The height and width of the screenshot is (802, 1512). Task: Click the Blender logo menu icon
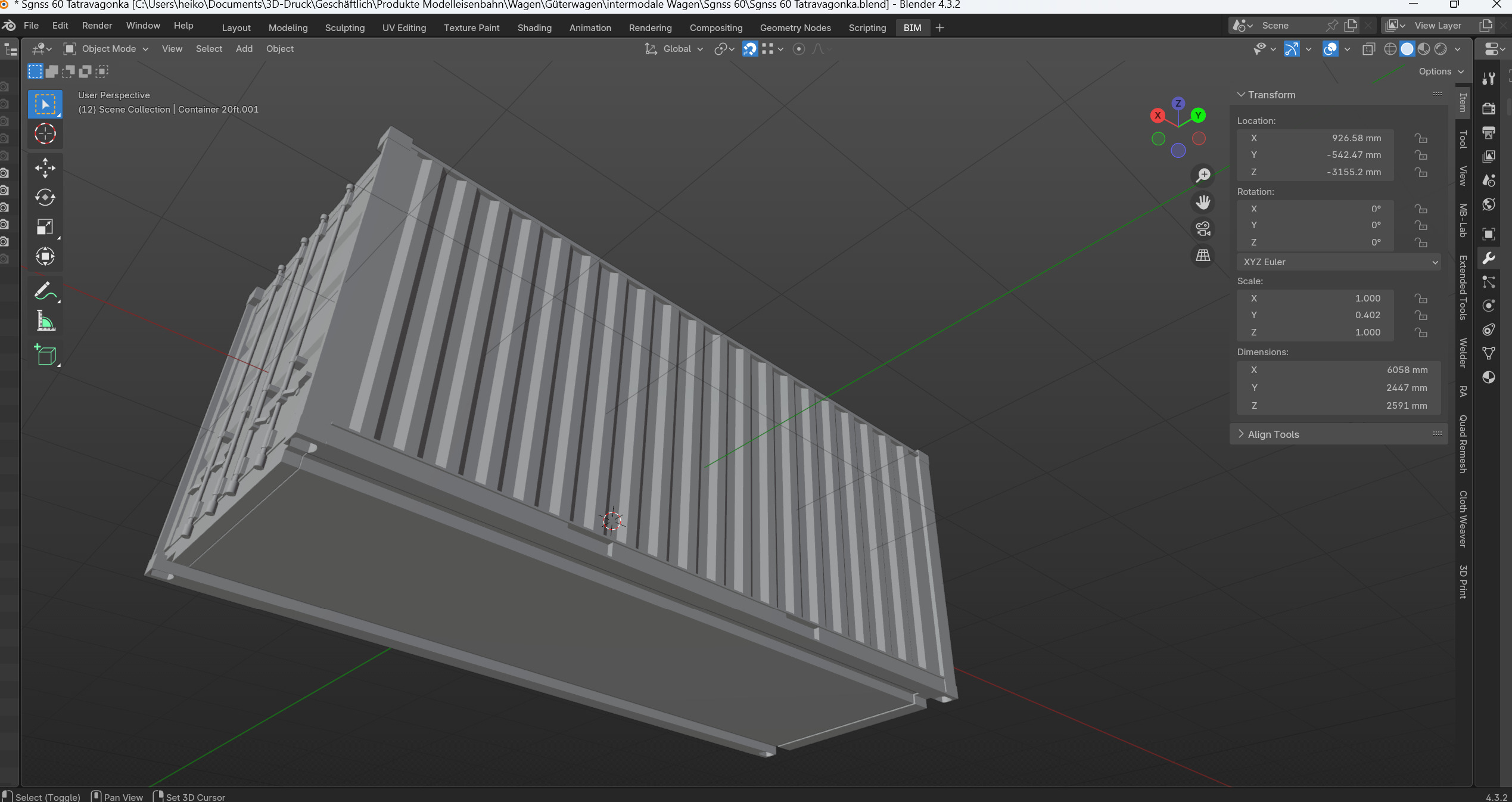(x=9, y=26)
